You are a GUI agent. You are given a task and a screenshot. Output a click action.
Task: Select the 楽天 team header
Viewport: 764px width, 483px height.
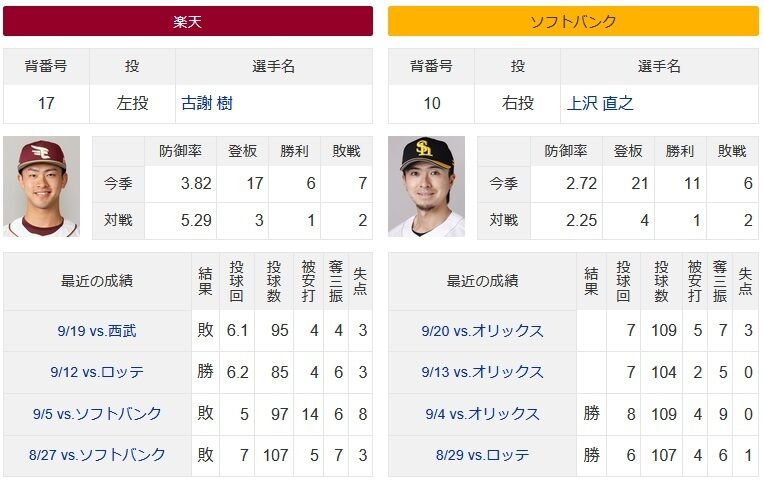[188, 21]
